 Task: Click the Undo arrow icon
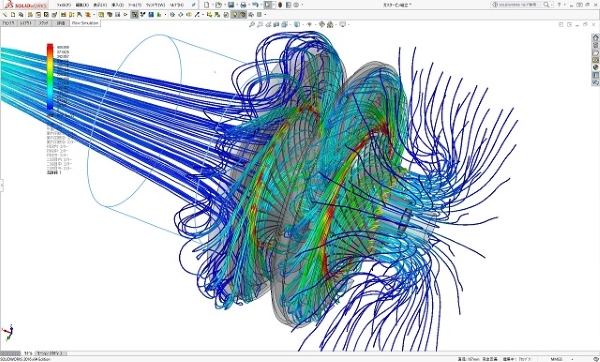pyautogui.click(x=255, y=5)
